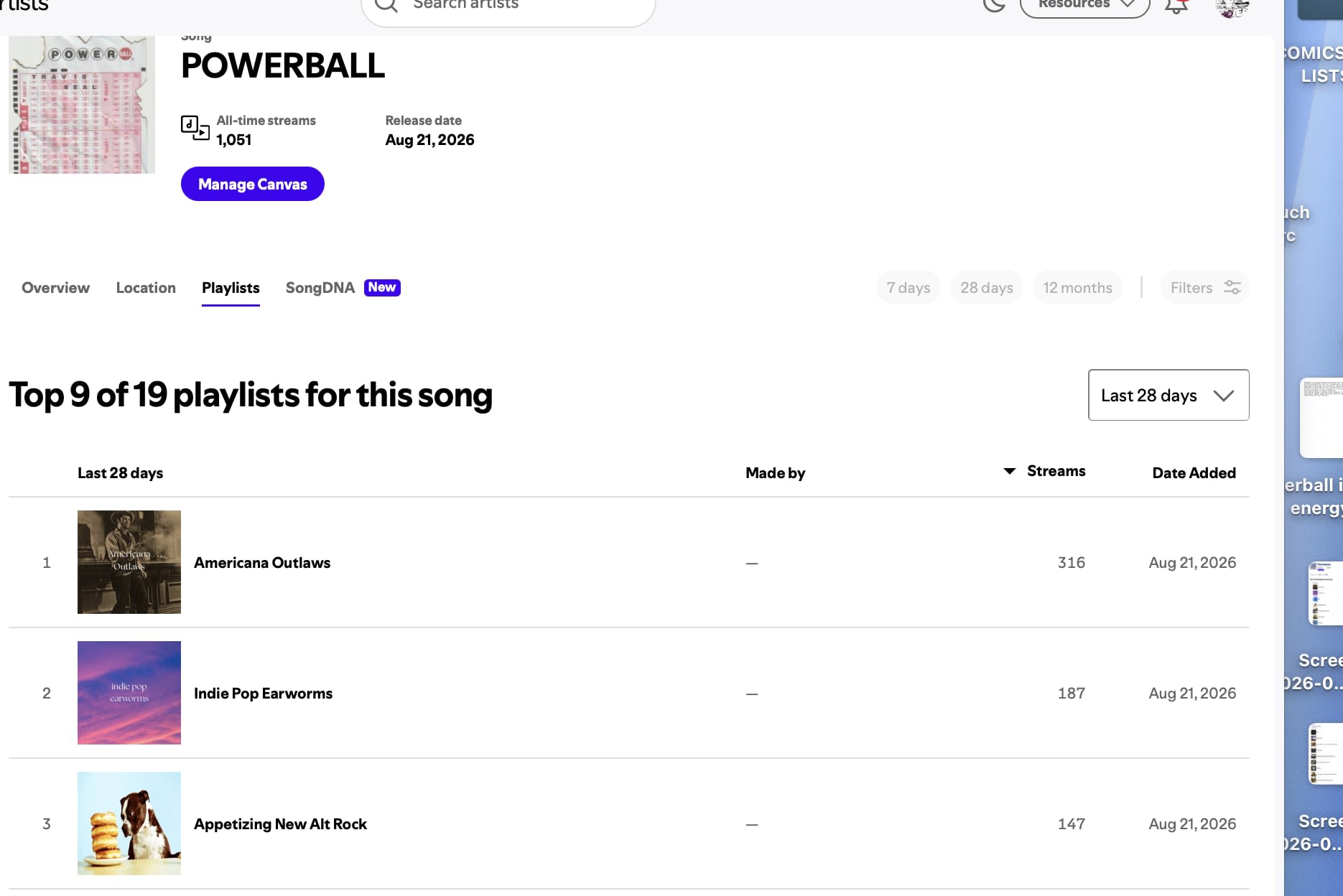This screenshot has width=1343, height=896.
Task: Open user profile avatar
Action: (x=1232, y=6)
